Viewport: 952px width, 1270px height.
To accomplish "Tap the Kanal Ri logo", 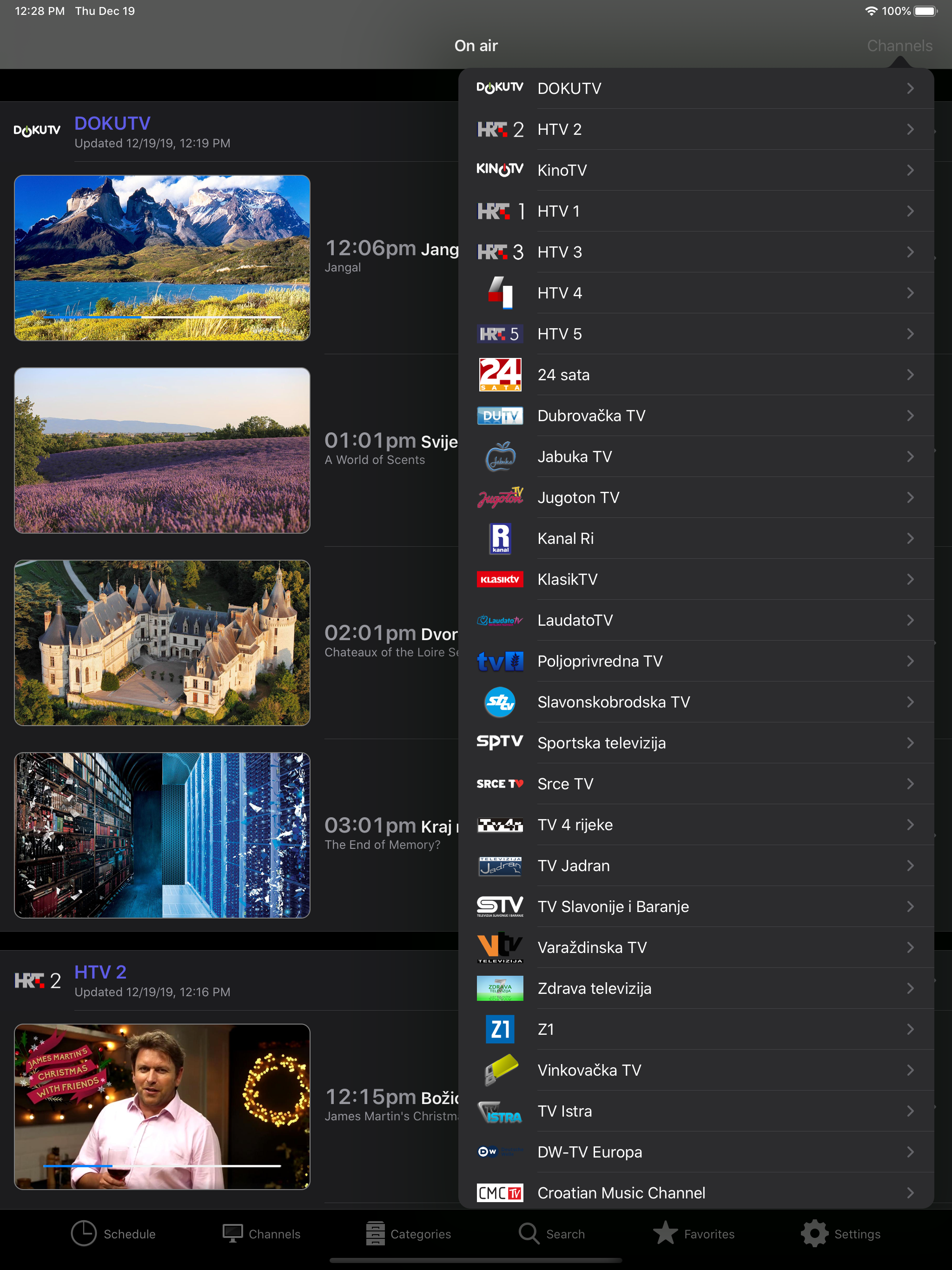I will tap(500, 538).
